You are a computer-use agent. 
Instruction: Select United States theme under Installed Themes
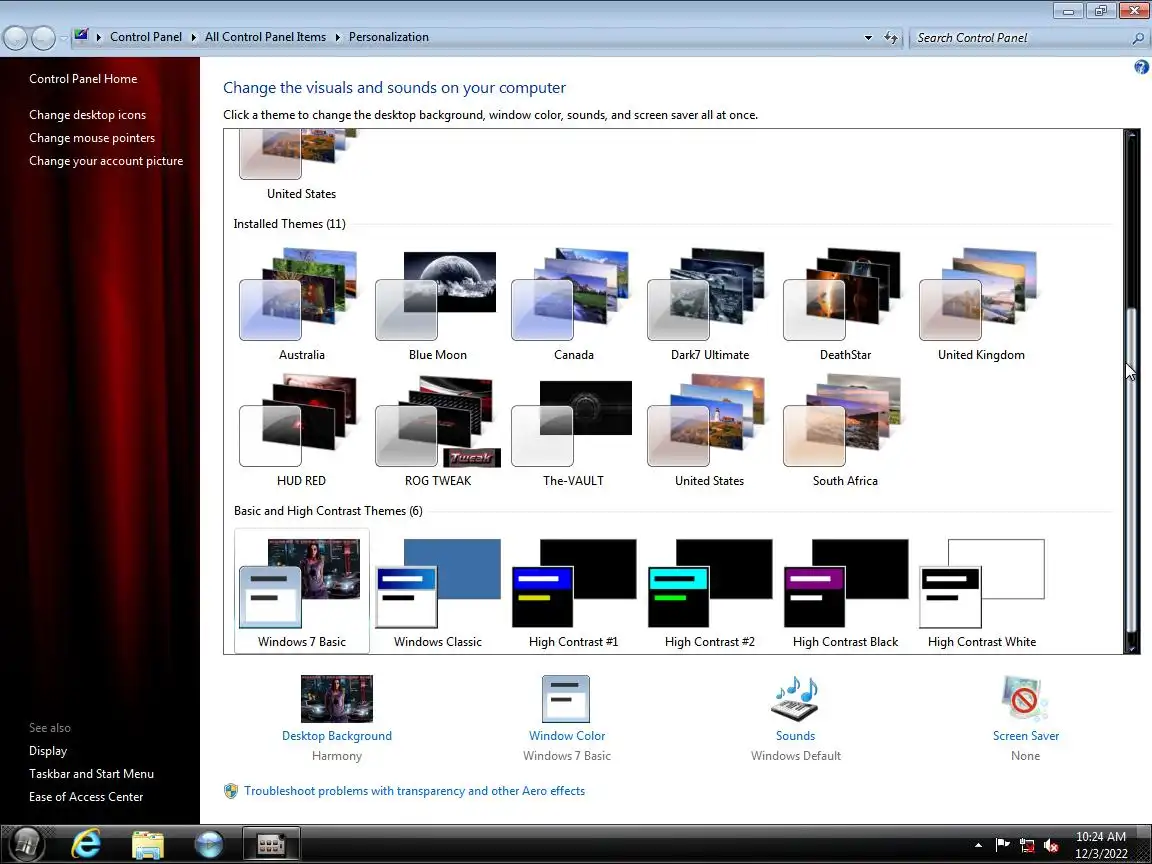click(709, 431)
